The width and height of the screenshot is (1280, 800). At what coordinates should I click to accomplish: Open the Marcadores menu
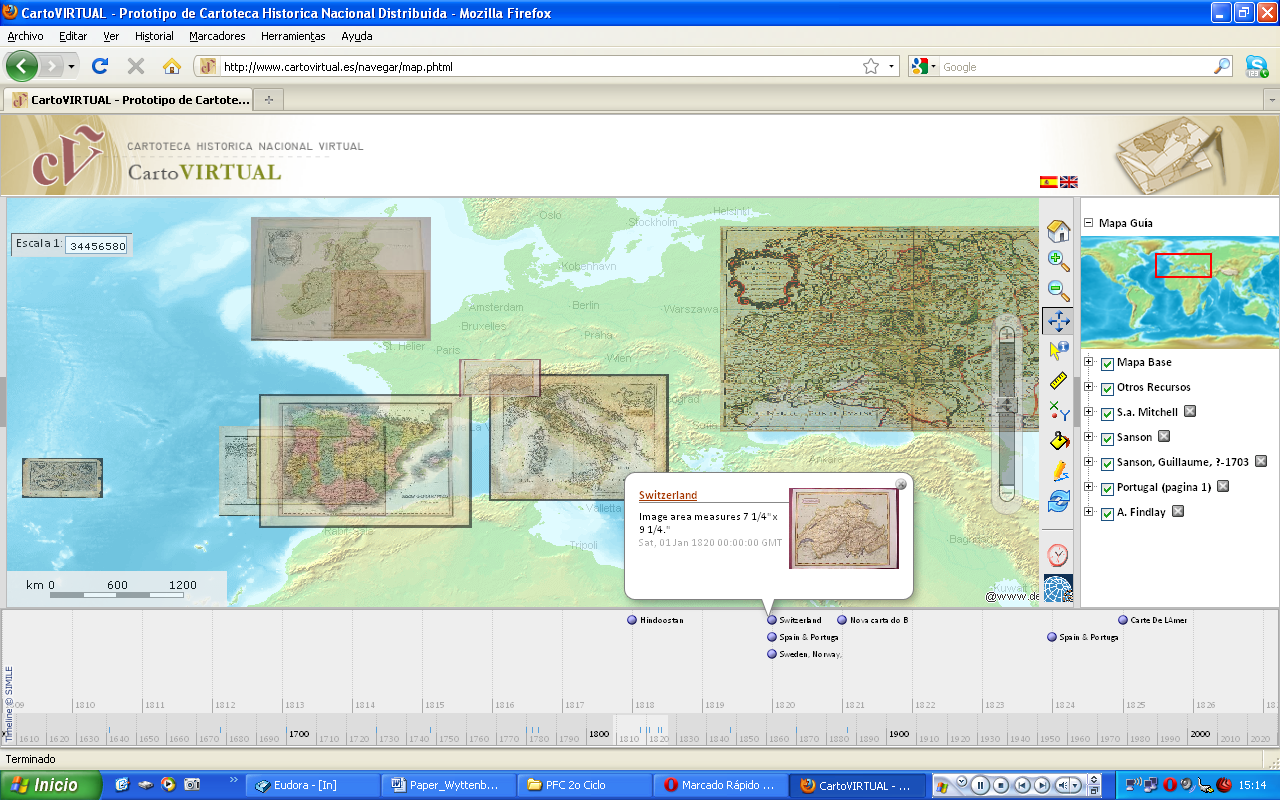(x=217, y=36)
